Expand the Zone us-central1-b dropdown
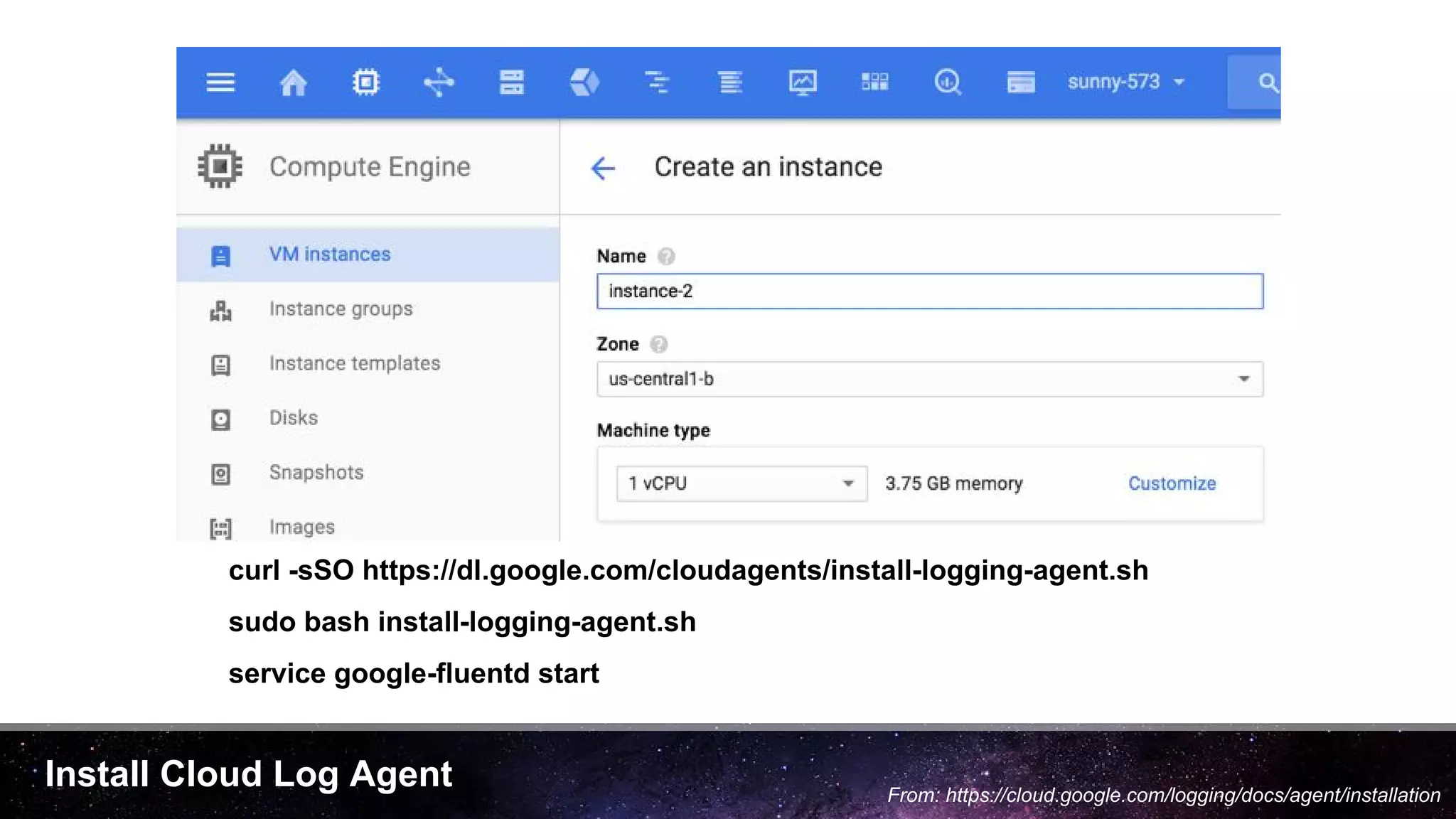The height and width of the screenshot is (819, 1456). (930, 379)
